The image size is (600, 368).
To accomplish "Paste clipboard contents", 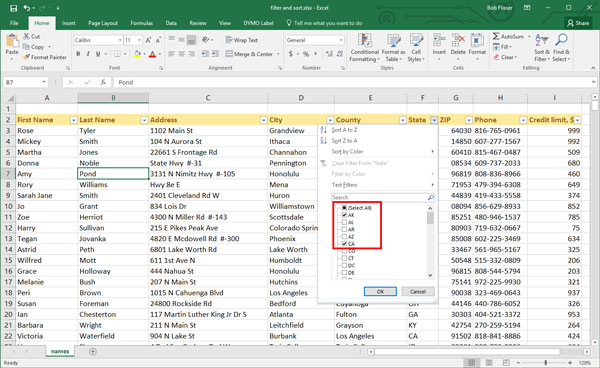I will pos(12,45).
